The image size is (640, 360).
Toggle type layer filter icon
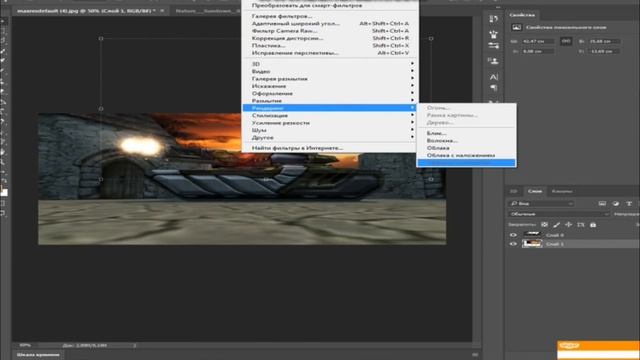point(629,203)
